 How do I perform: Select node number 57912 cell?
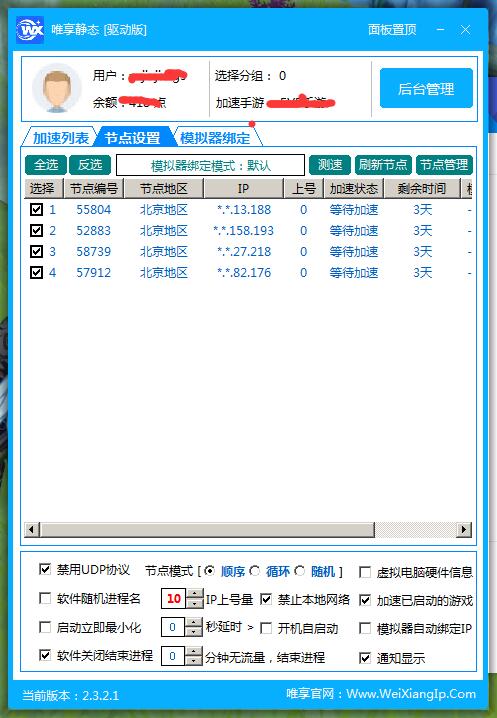coord(93,273)
